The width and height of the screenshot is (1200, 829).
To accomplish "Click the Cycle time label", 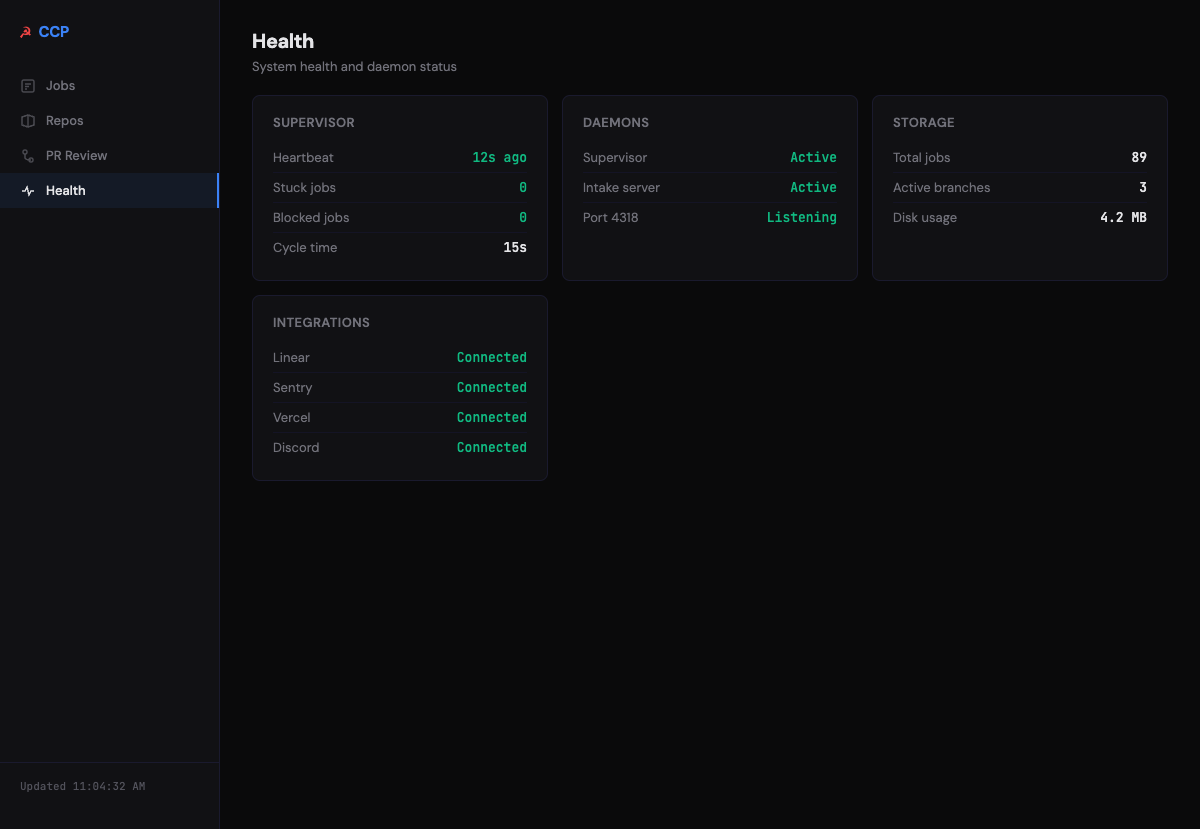I will click(x=305, y=248).
